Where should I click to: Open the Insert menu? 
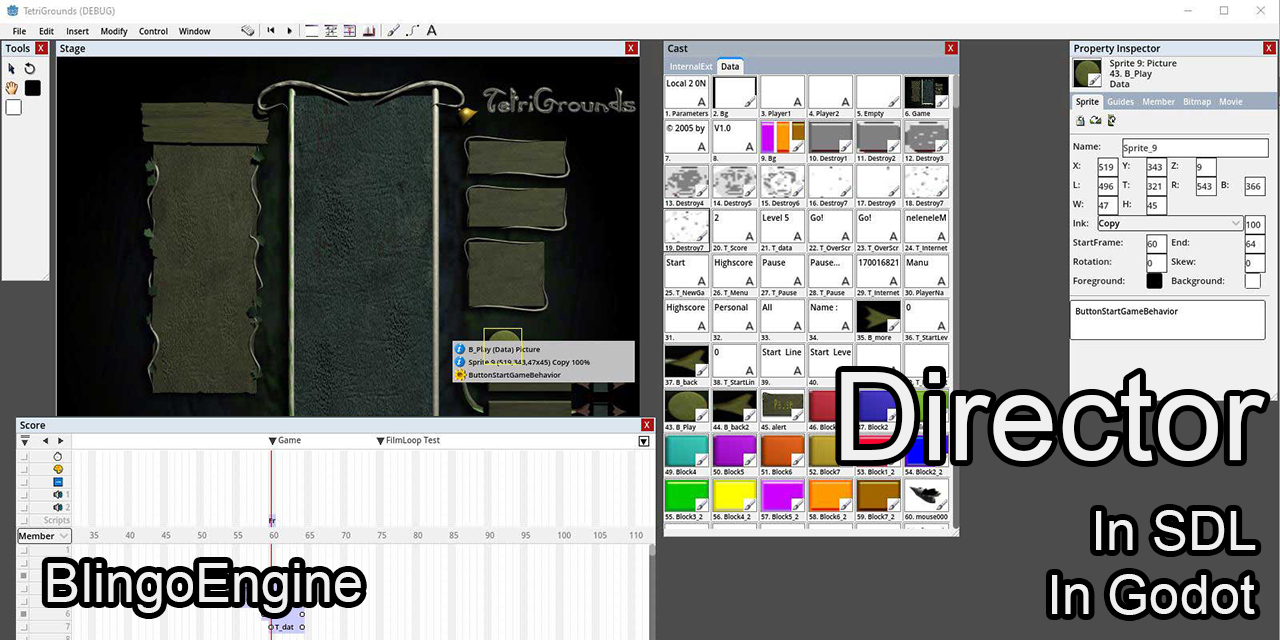(x=77, y=31)
